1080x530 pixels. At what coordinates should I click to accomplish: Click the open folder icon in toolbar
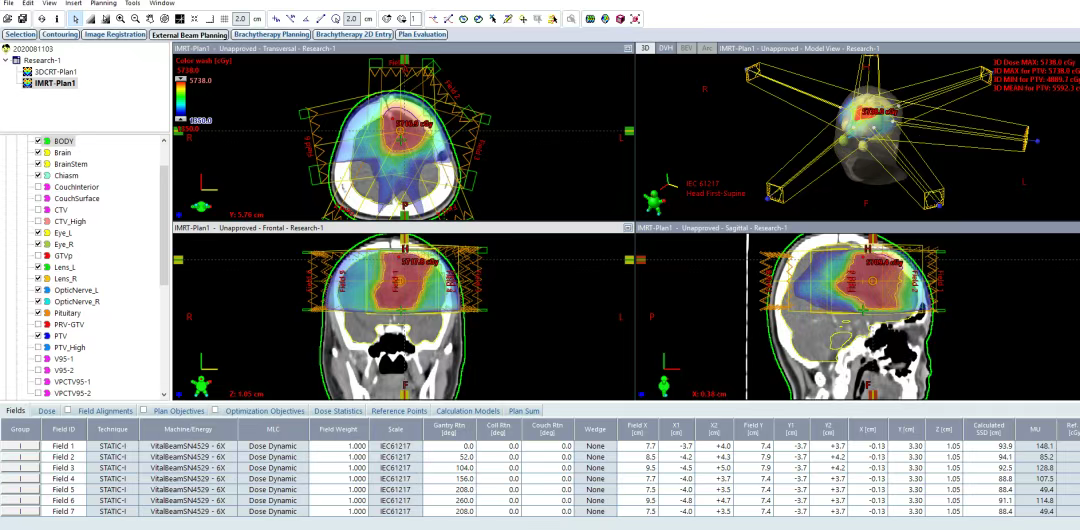tap(9, 19)
